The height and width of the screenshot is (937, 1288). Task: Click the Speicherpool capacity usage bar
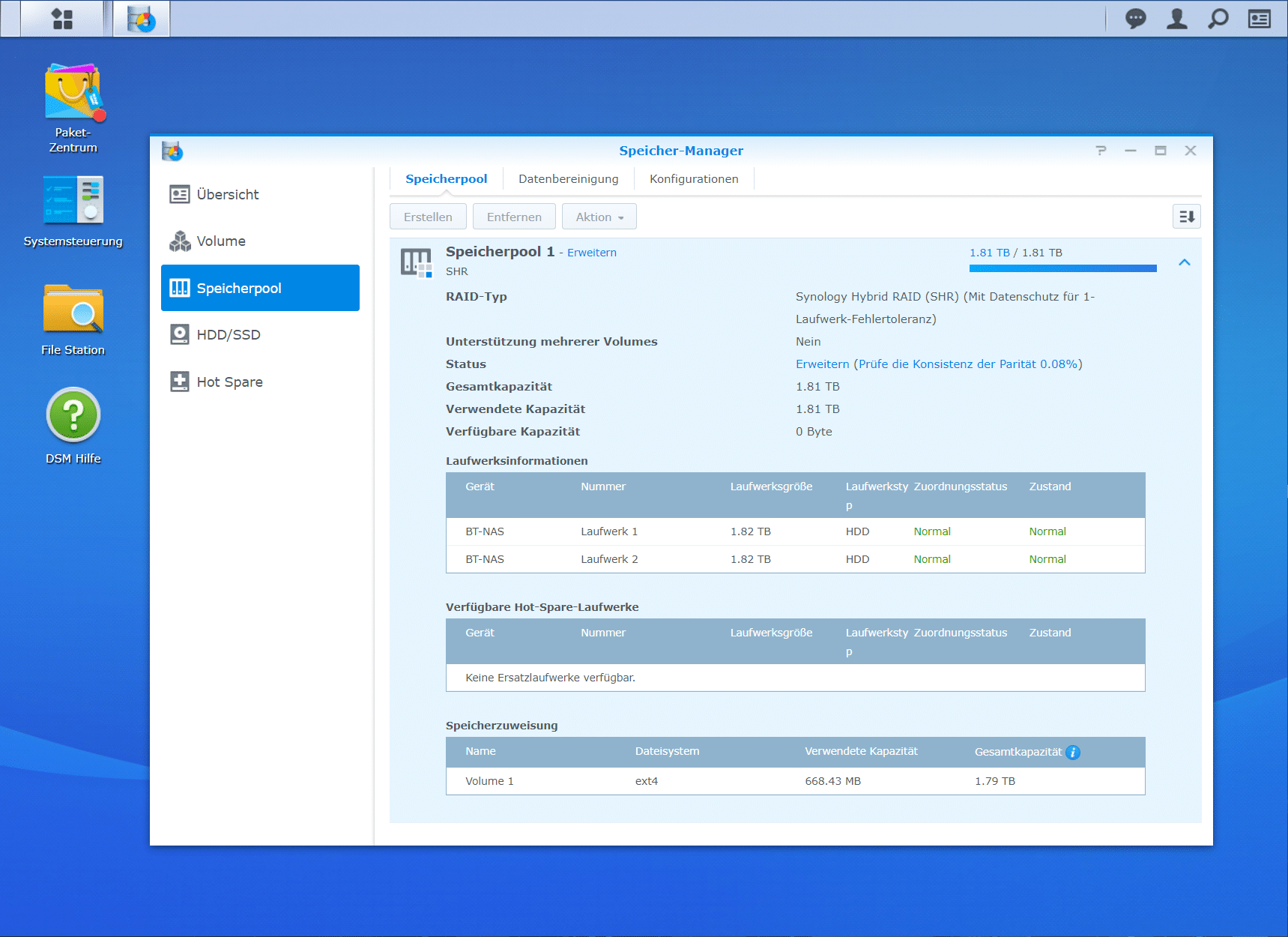coord(1062,268)
